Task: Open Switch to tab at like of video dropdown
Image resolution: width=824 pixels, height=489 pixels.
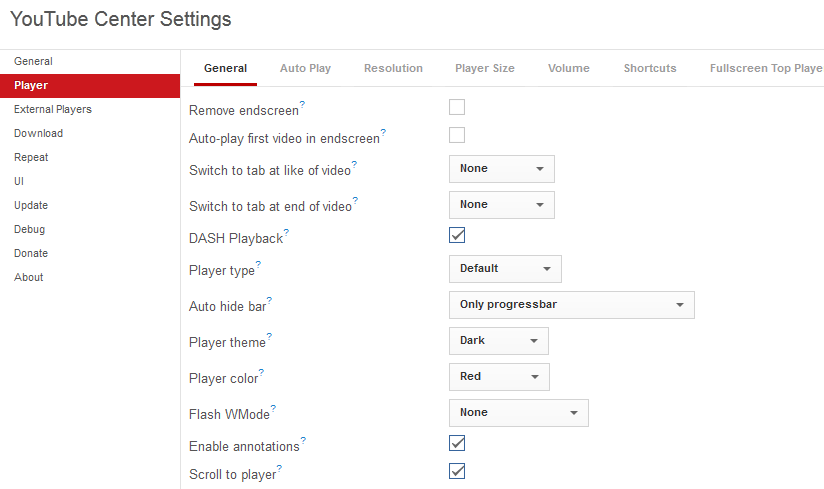Action: [502, 169]
